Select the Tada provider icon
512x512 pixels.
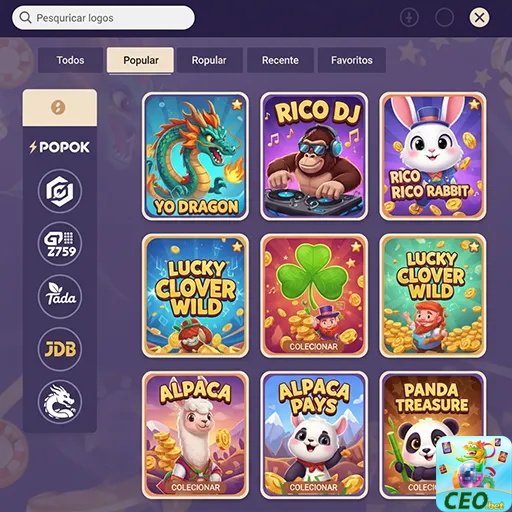[x=60, y=296]
